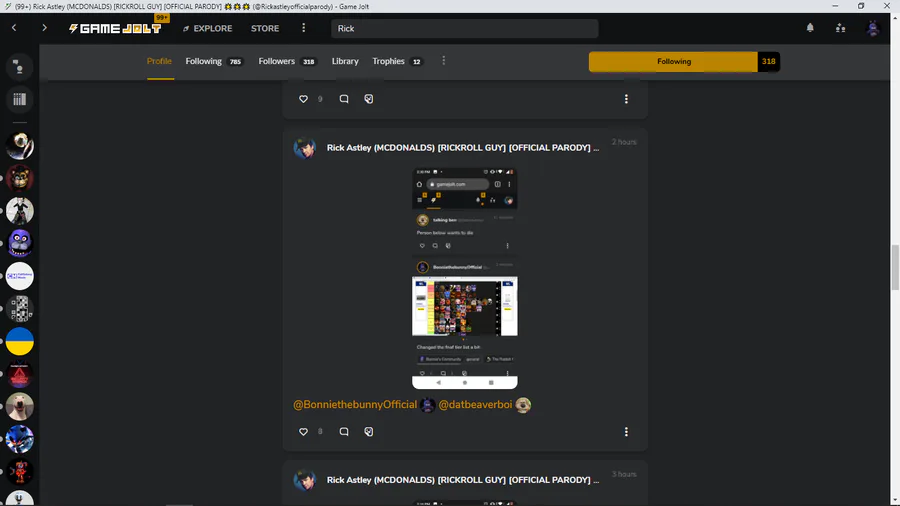Expand the profile tabs overflow menu
Screen dimensions: 900x506
[x=444, y=61]
